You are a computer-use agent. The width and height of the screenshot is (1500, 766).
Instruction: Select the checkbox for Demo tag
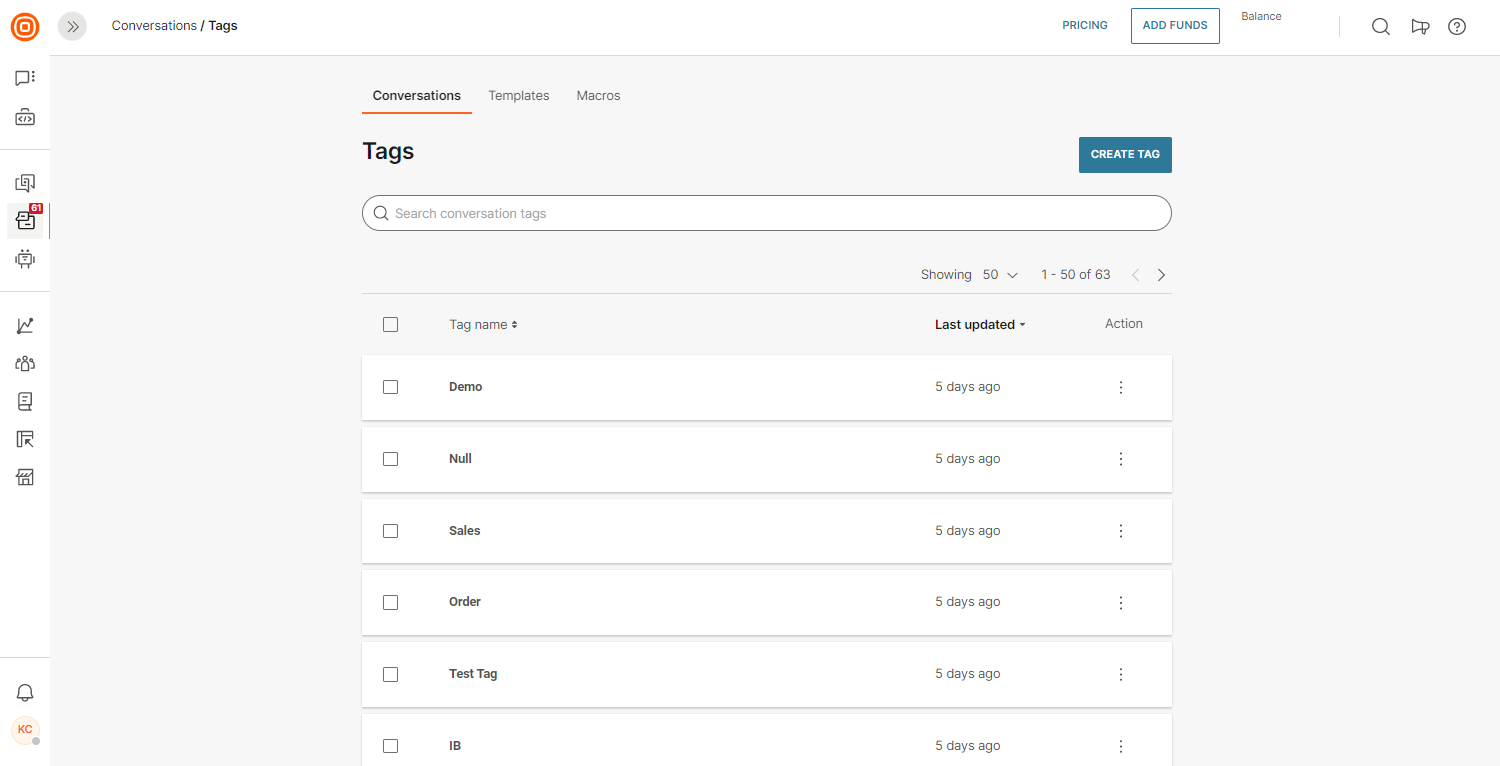[x=390, y=387]
